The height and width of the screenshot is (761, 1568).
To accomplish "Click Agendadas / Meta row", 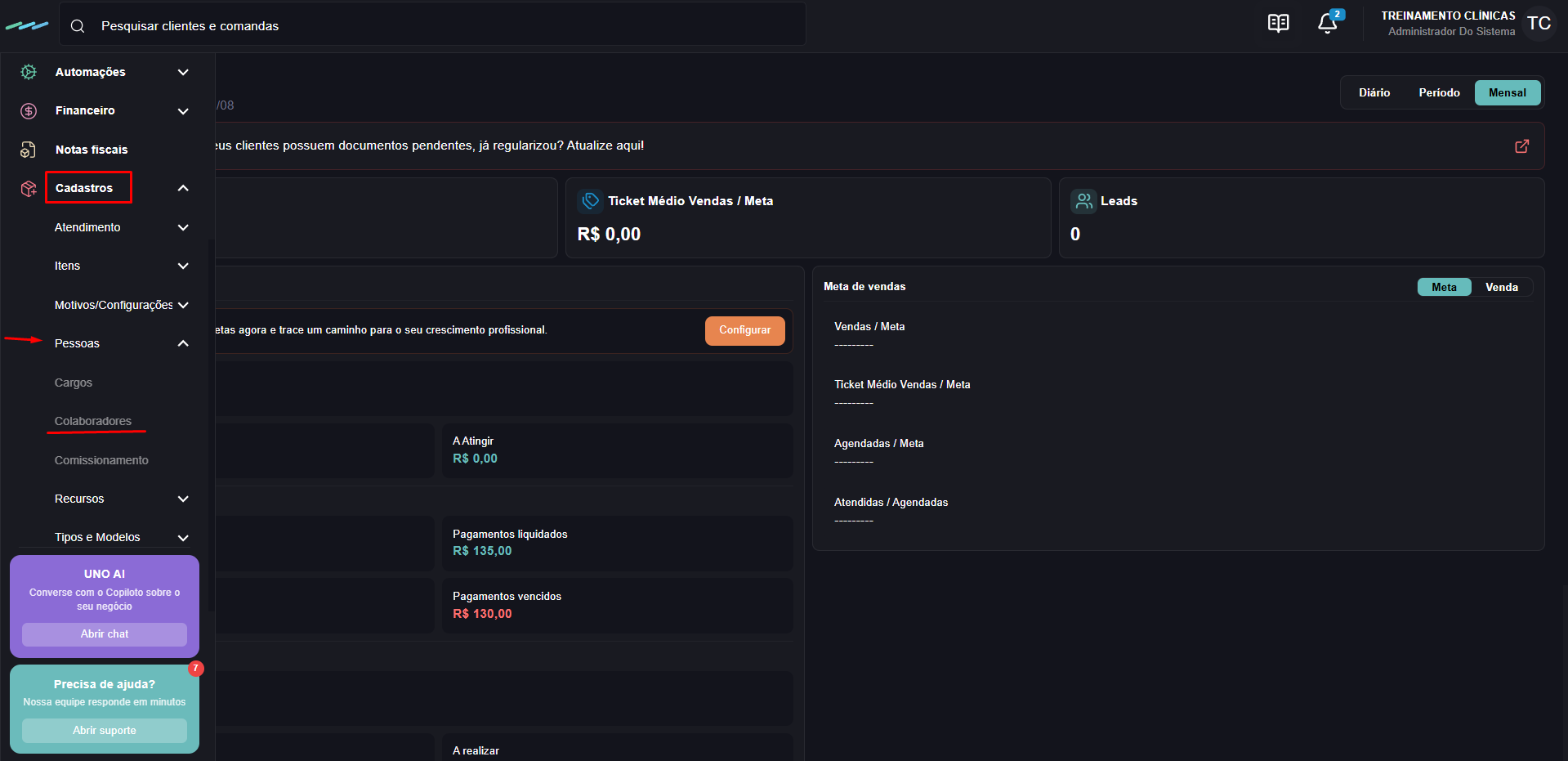I will (878, 451).
